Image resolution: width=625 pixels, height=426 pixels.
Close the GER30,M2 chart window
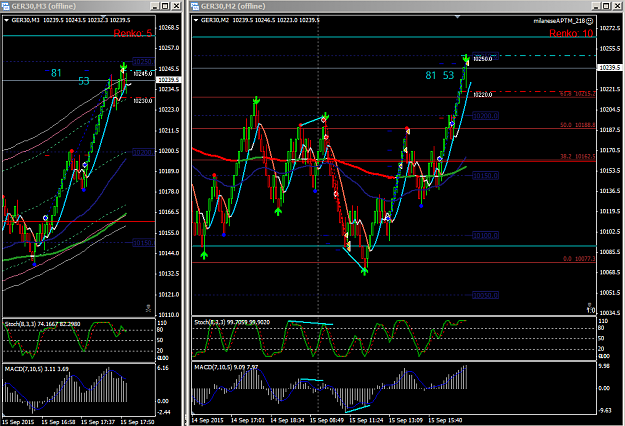(616, 6)
